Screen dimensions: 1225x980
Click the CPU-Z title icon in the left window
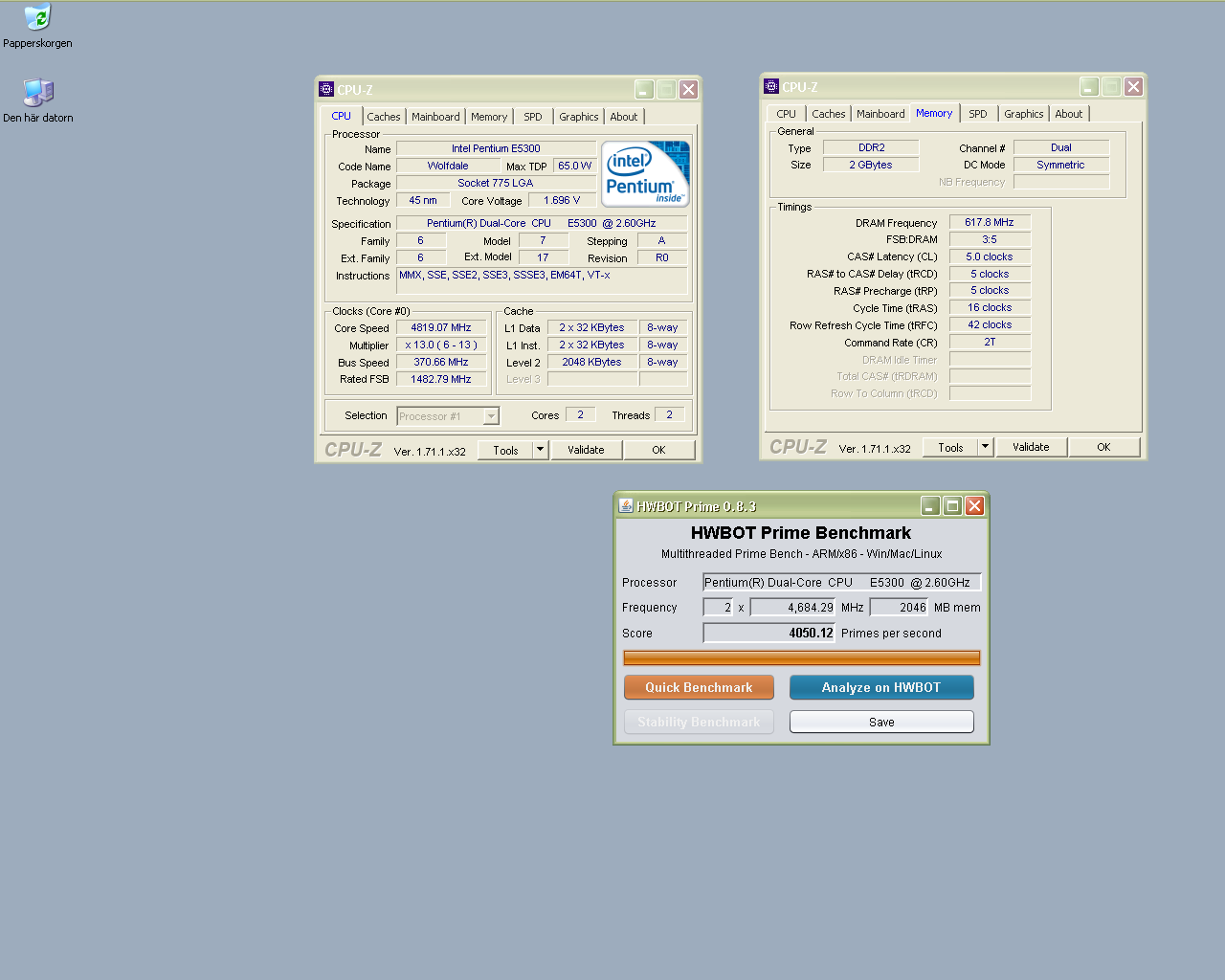[326, 89]
